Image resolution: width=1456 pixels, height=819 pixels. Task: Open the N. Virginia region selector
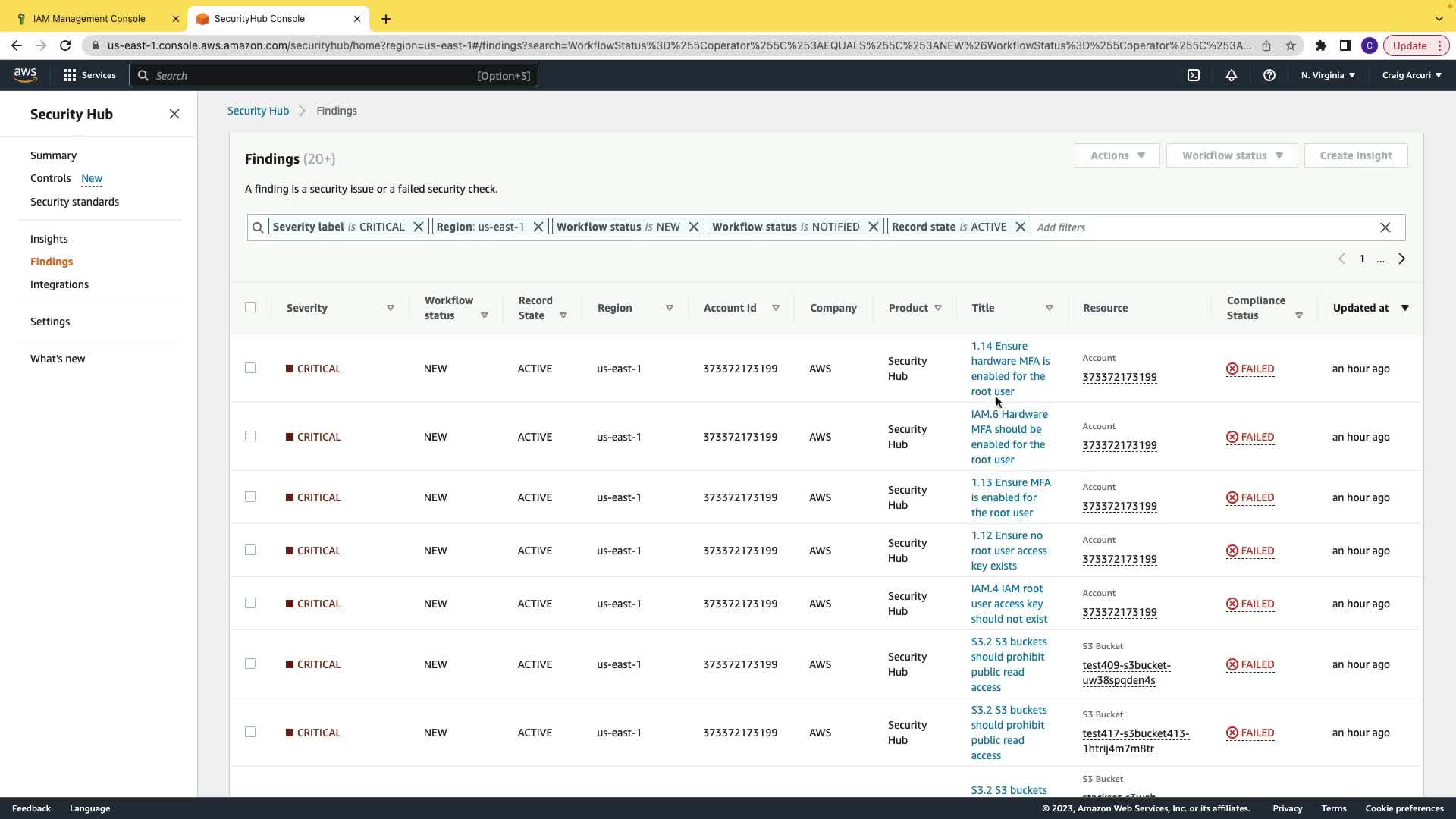1328,75
